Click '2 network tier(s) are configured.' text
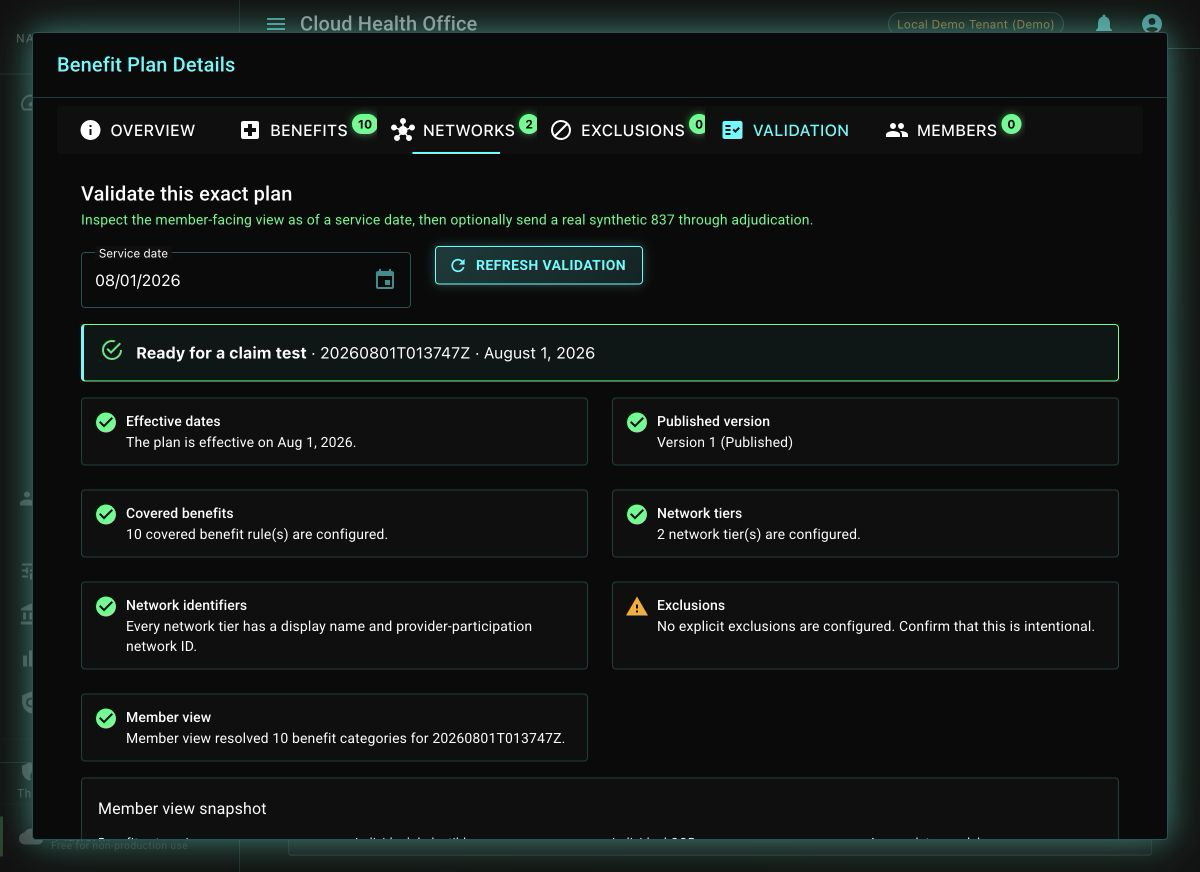The width and height of the screenshot is (1200, 872). click(758, 534)
